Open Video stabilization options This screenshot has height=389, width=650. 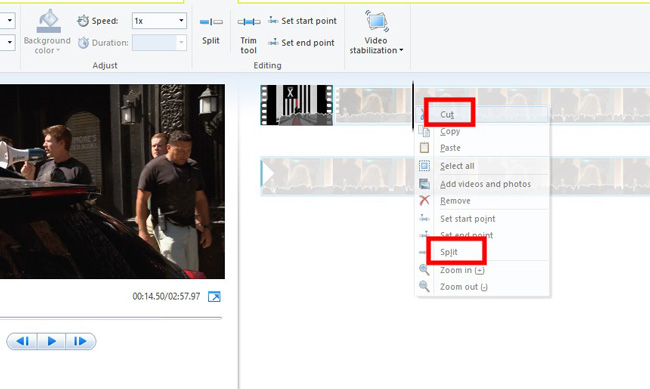pyautogui.click(x=376, y=32)
